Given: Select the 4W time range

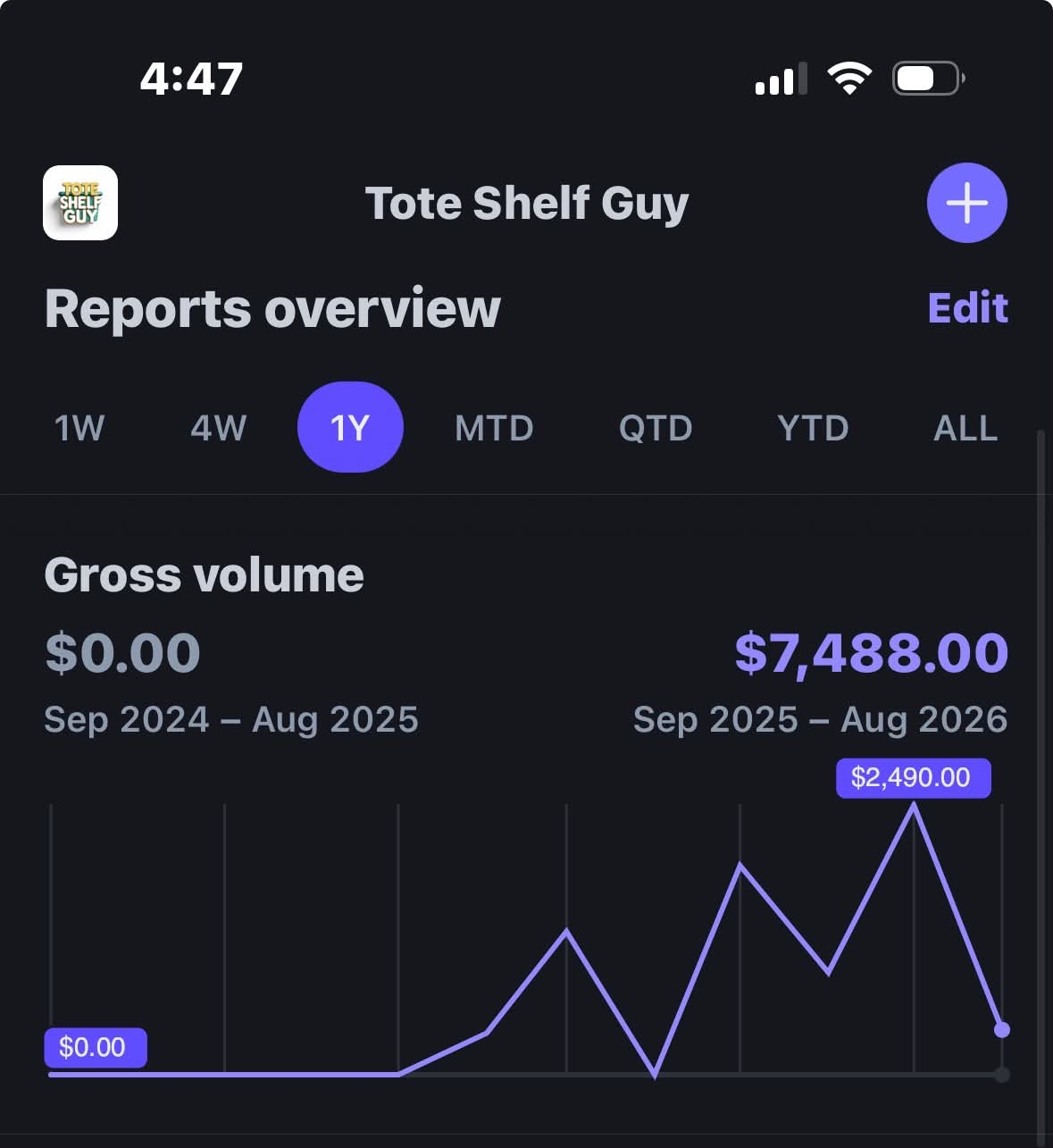Looking at the screenshot, I should 218,428.
